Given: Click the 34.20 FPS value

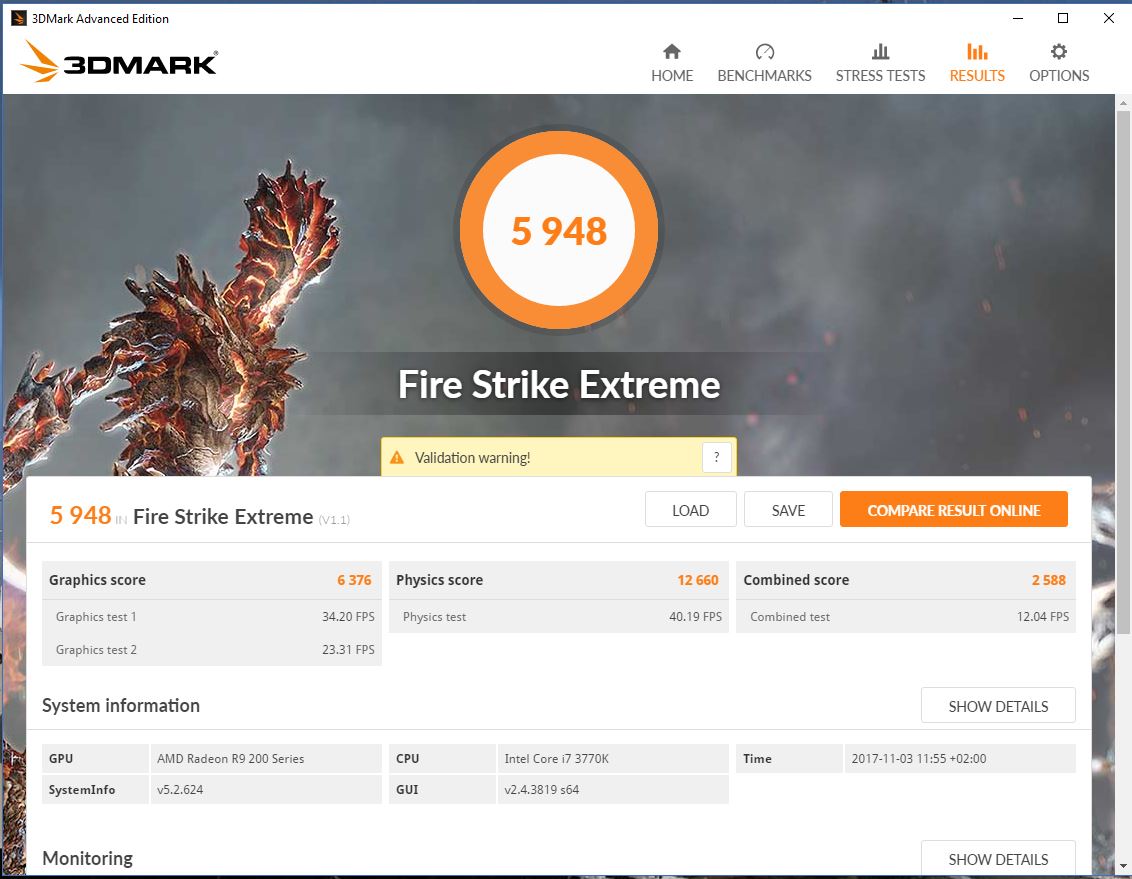Looking at the screenshot, I should point(348,616).
